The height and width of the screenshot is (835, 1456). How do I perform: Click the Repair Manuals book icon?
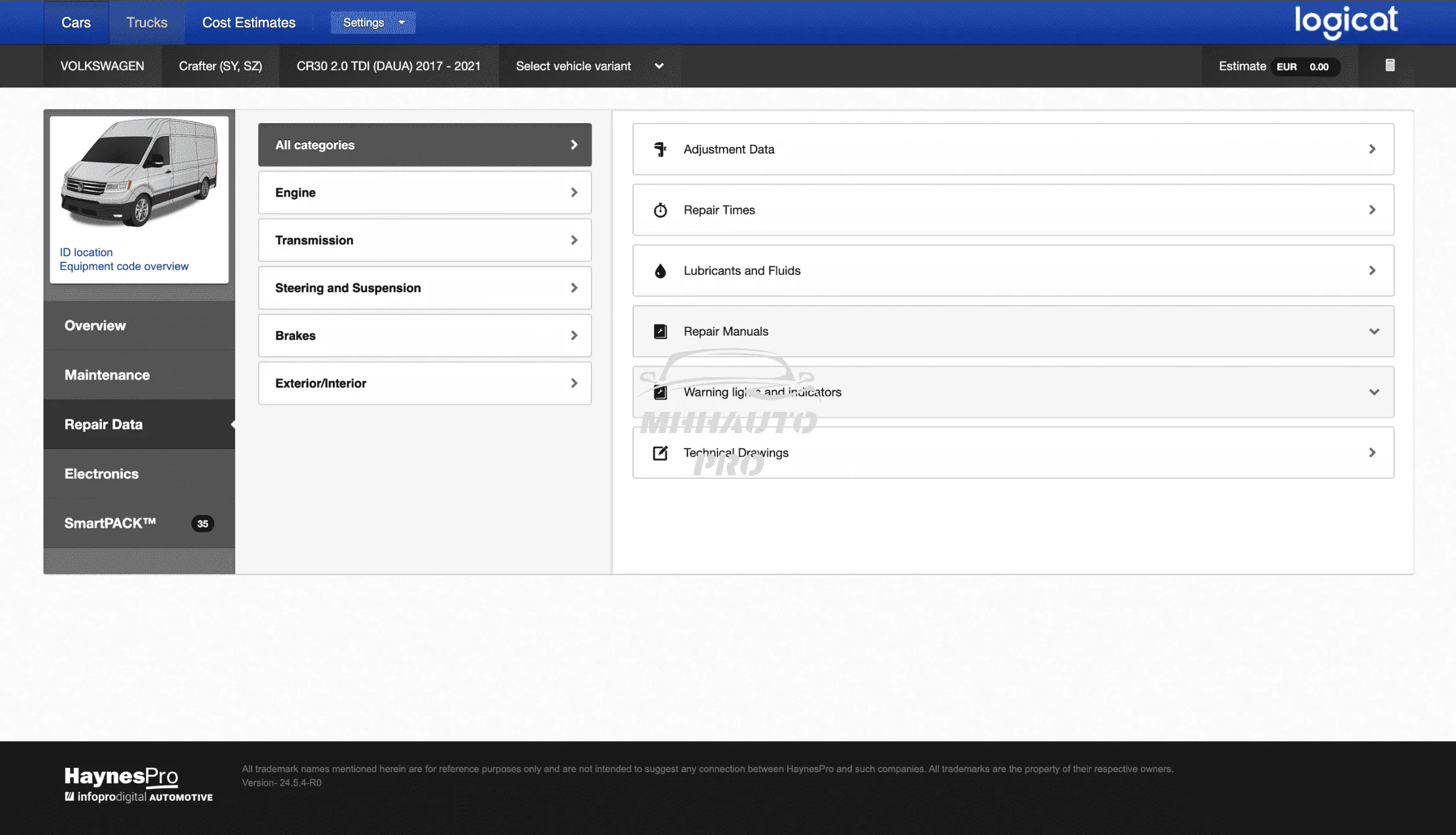[660, 332]
